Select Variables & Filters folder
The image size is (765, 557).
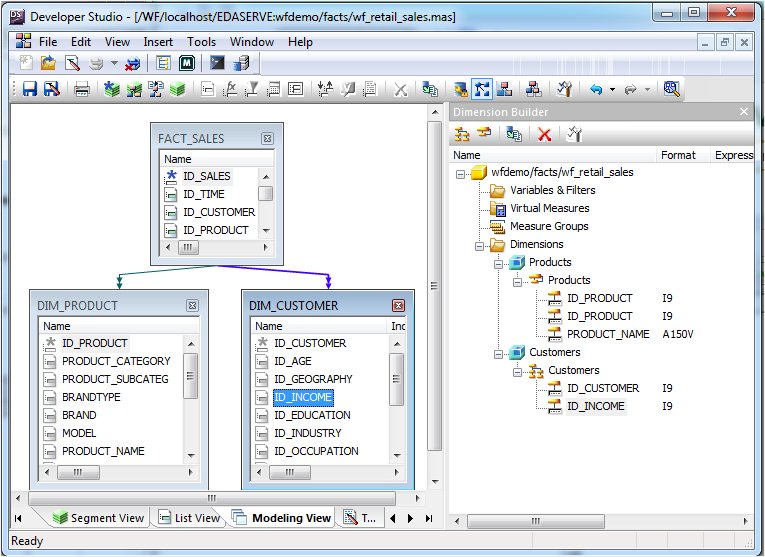(x=552, y=190)
